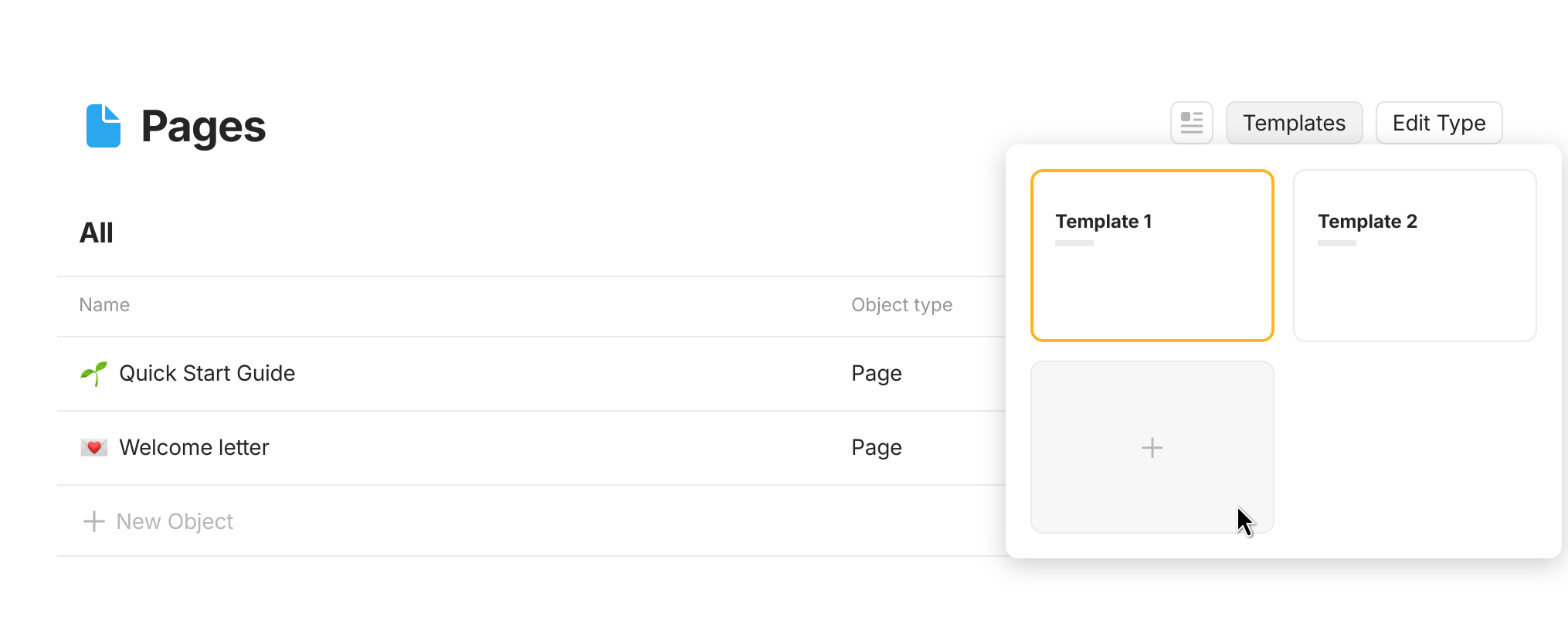Select the All set heading
This screenshot has width=1568, height=634.
[x=97, y=233]
